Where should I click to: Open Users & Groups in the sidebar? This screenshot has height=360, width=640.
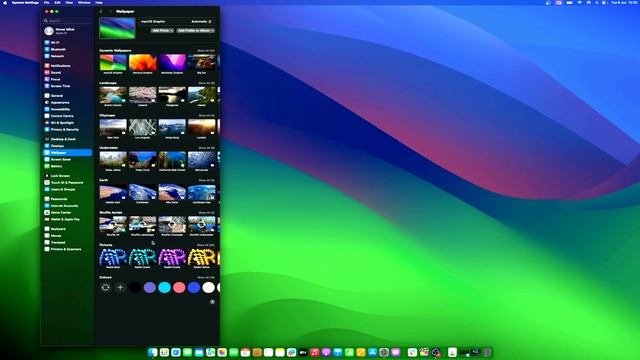67,189
